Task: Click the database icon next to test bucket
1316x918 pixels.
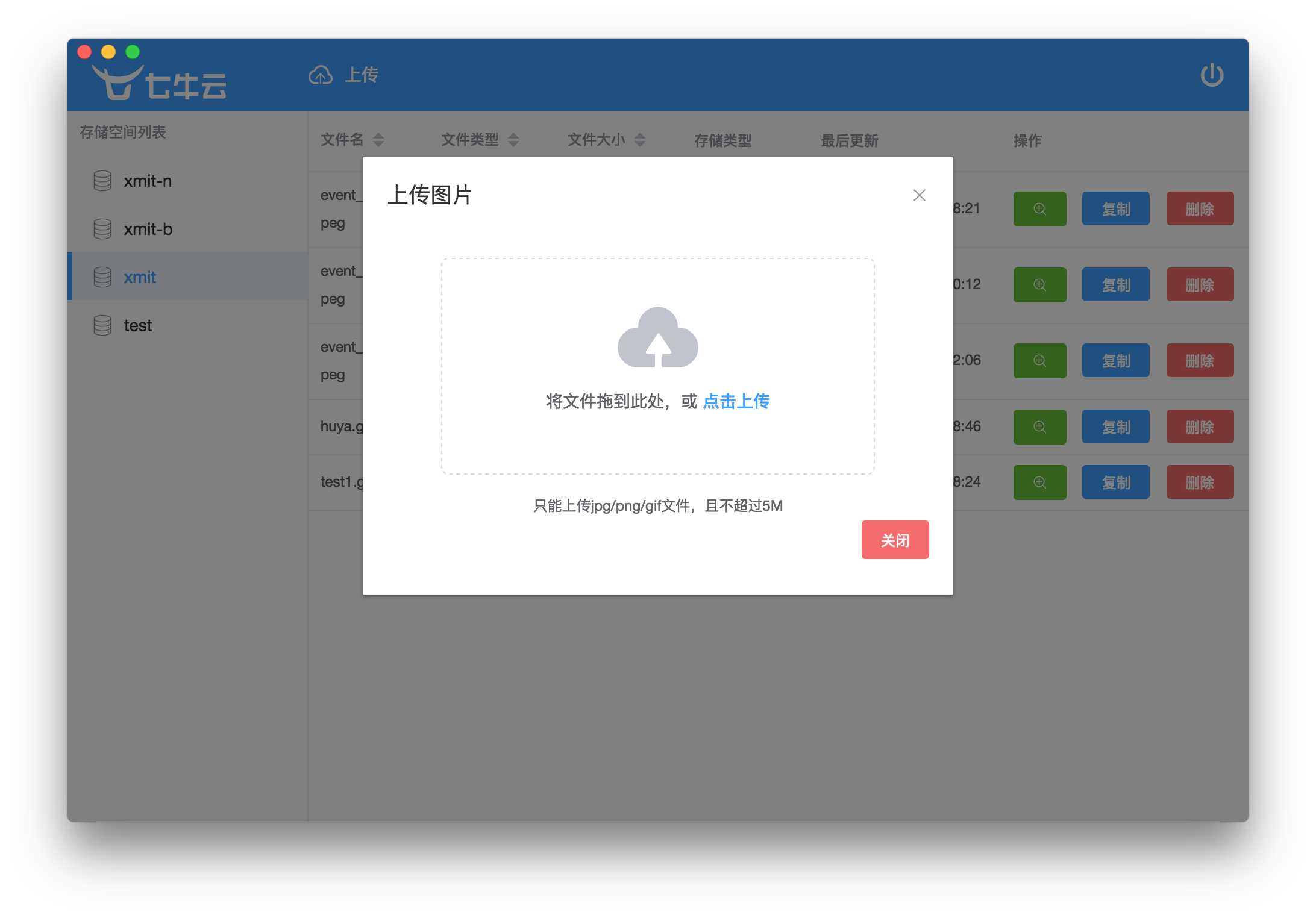Action: [102, 325]
